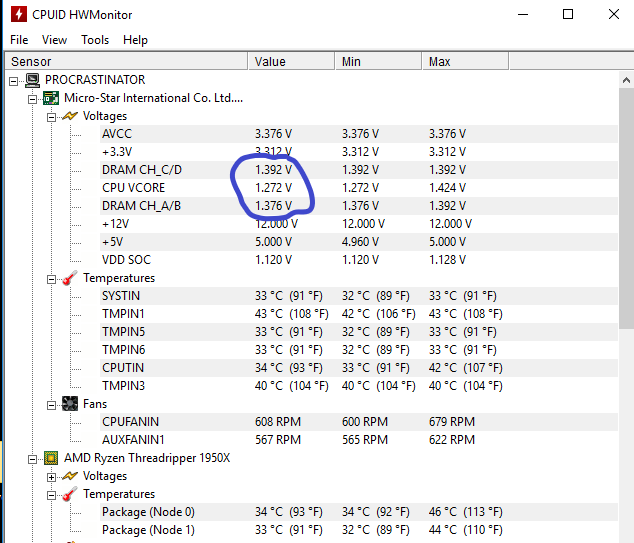Collapse the PROCRASTINATOR tree node
The height and width of the screenshot is (543, 634).
[x=13, y=82]
